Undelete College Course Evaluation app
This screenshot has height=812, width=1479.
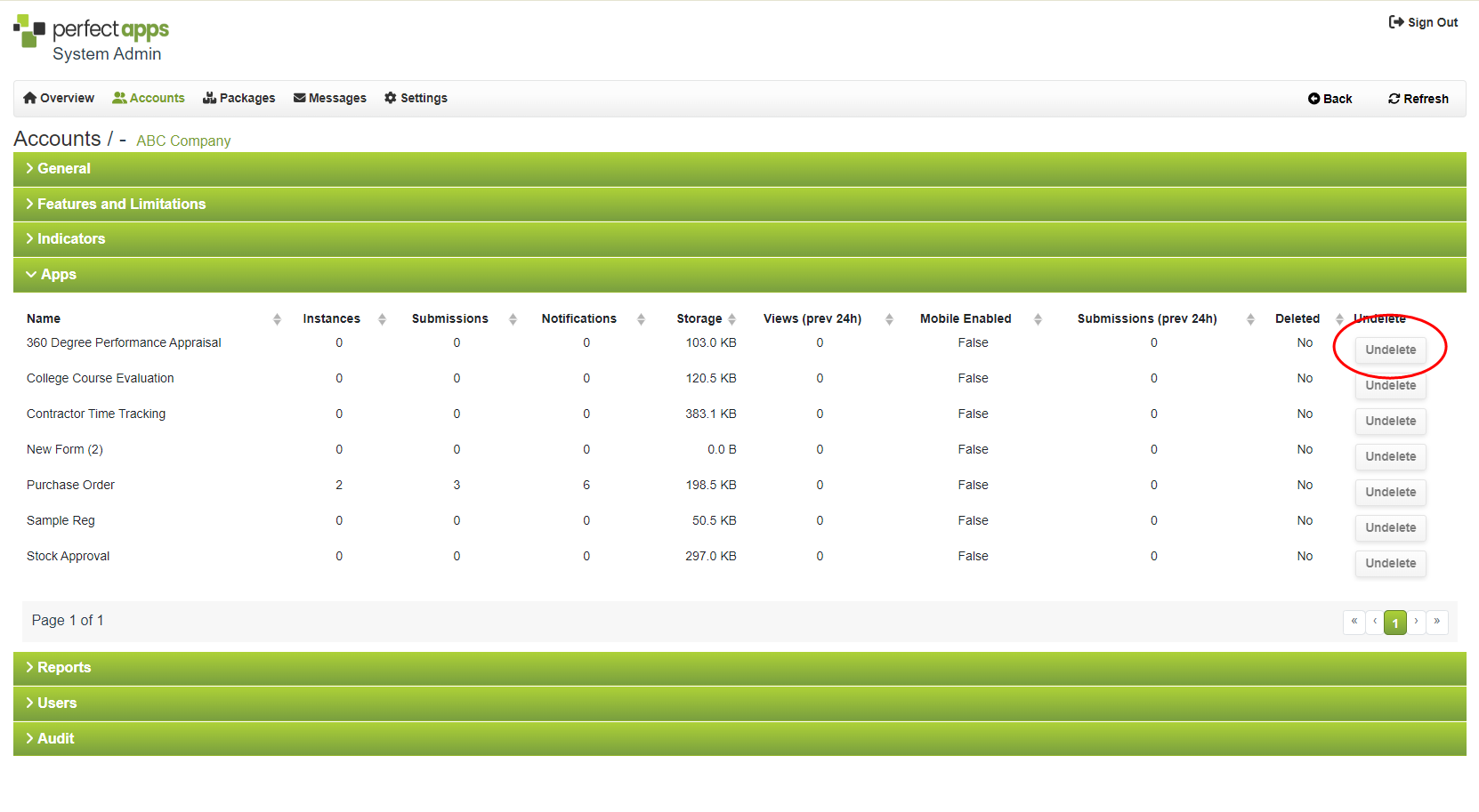click(1391, 386)
